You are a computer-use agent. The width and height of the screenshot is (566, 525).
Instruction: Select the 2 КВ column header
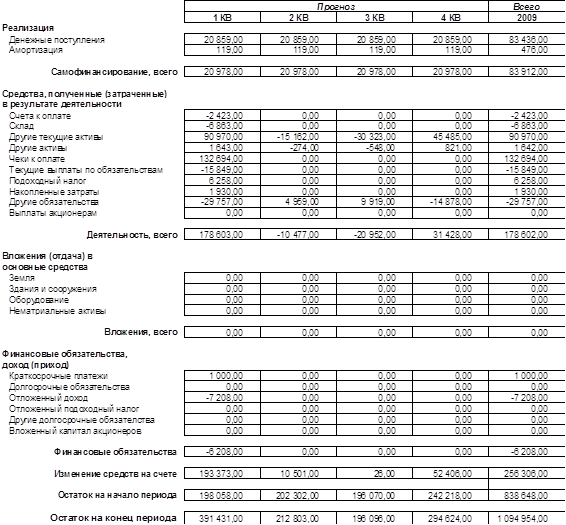pyautogui.click(x=298, y=17)
